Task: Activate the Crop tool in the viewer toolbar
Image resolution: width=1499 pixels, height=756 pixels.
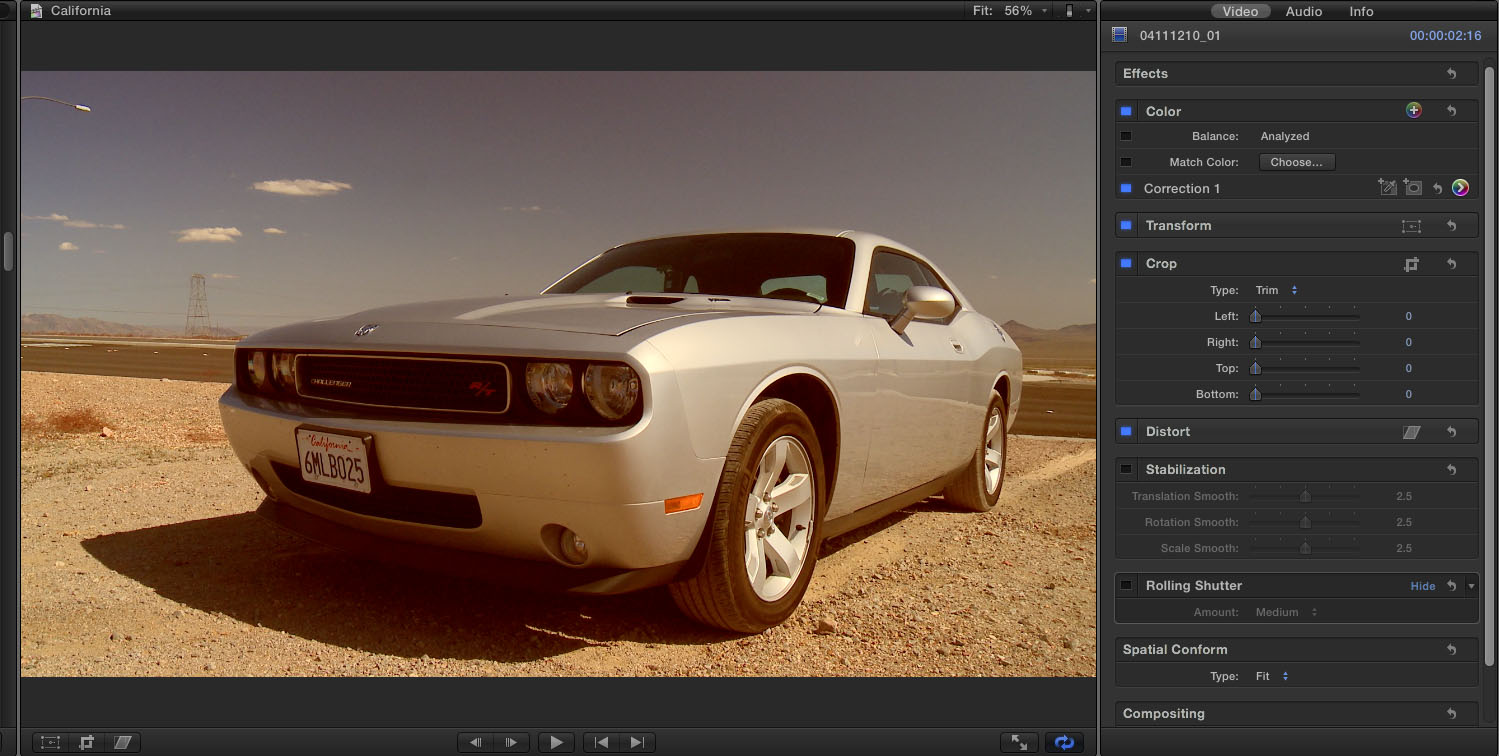Action: pyautogui.click(x=87, y=742)
